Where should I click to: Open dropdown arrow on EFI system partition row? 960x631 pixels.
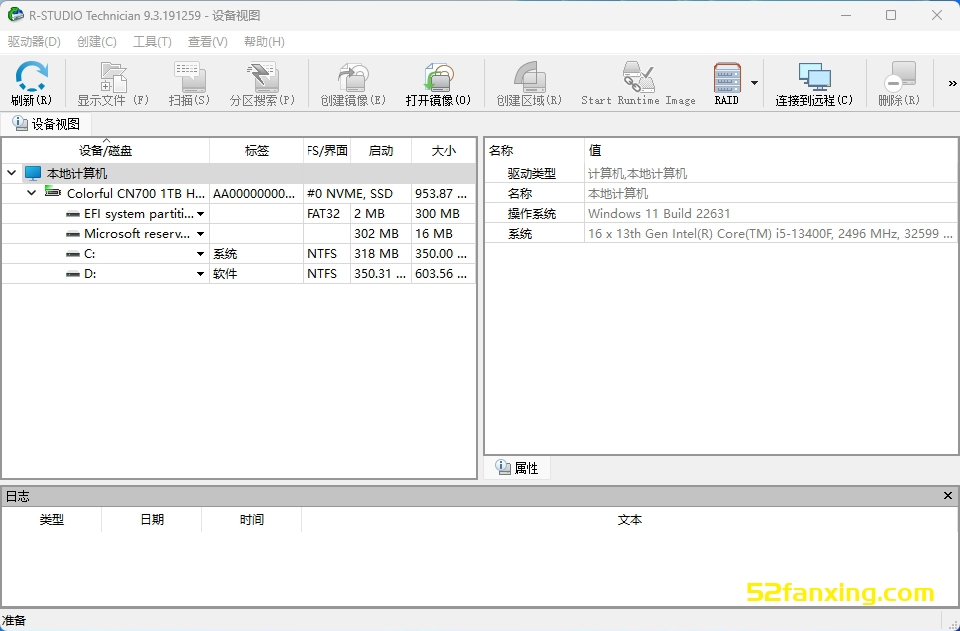point(200,214)
